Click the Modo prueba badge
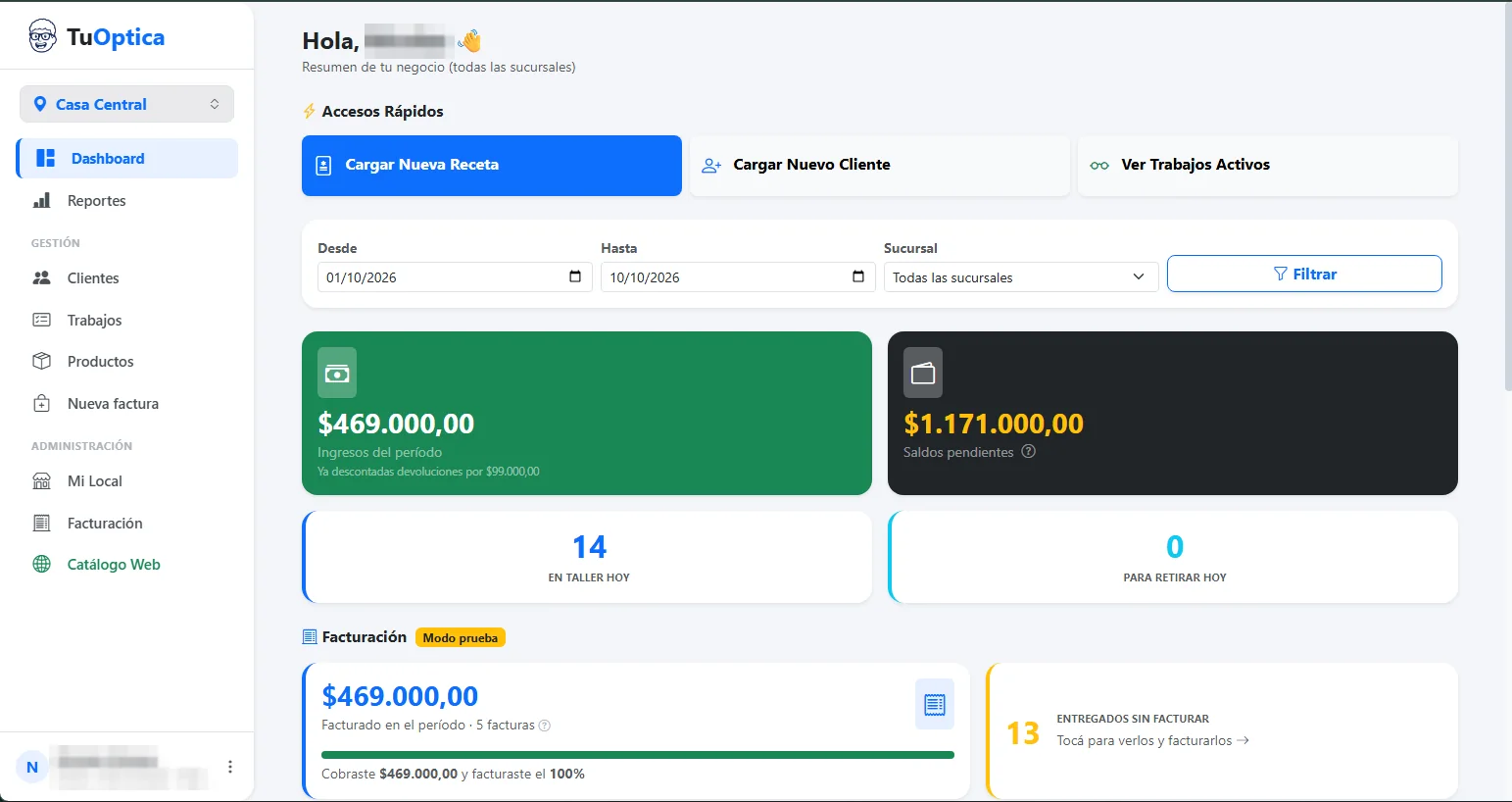Screen dimensions: 1512x802 tap(461, 637)
